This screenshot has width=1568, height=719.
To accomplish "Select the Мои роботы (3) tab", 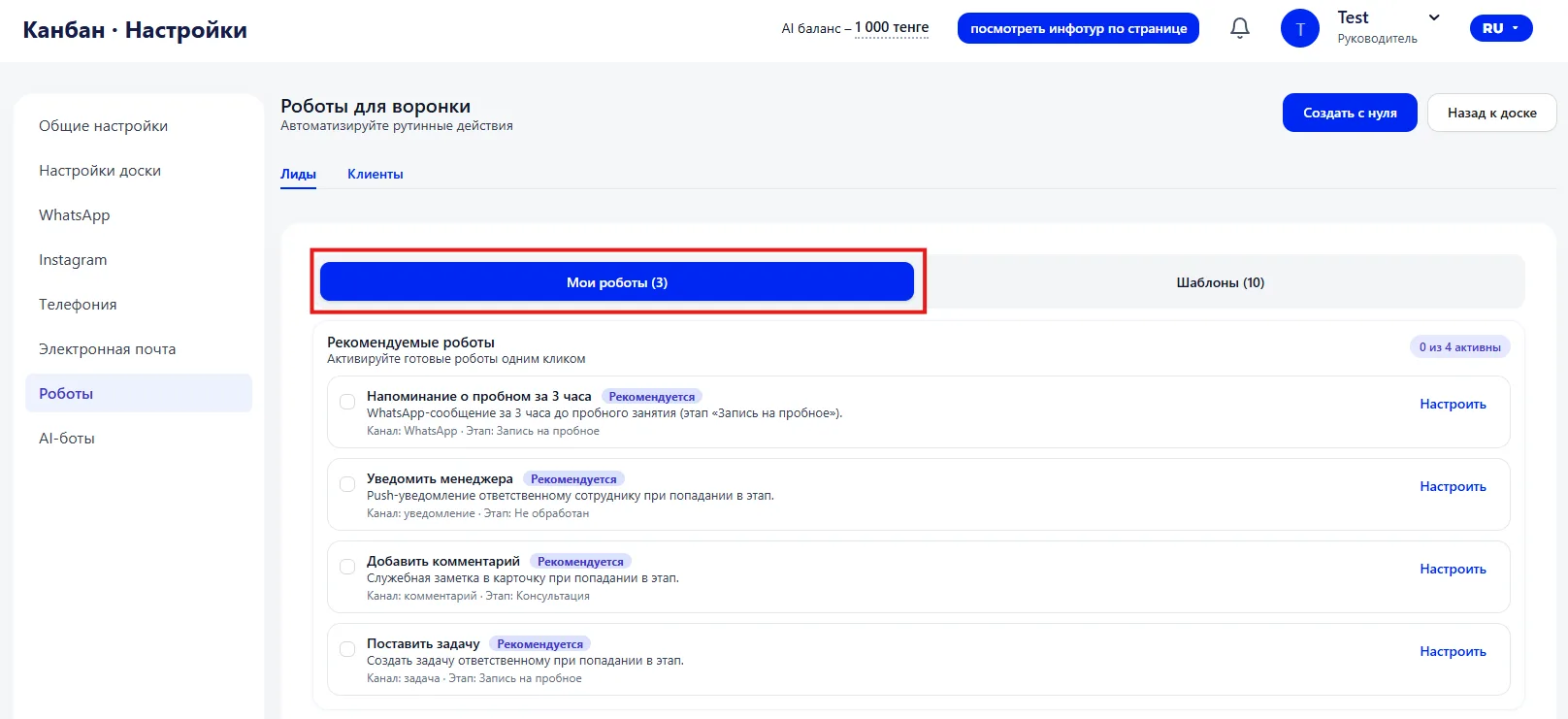I will (617, 282).
